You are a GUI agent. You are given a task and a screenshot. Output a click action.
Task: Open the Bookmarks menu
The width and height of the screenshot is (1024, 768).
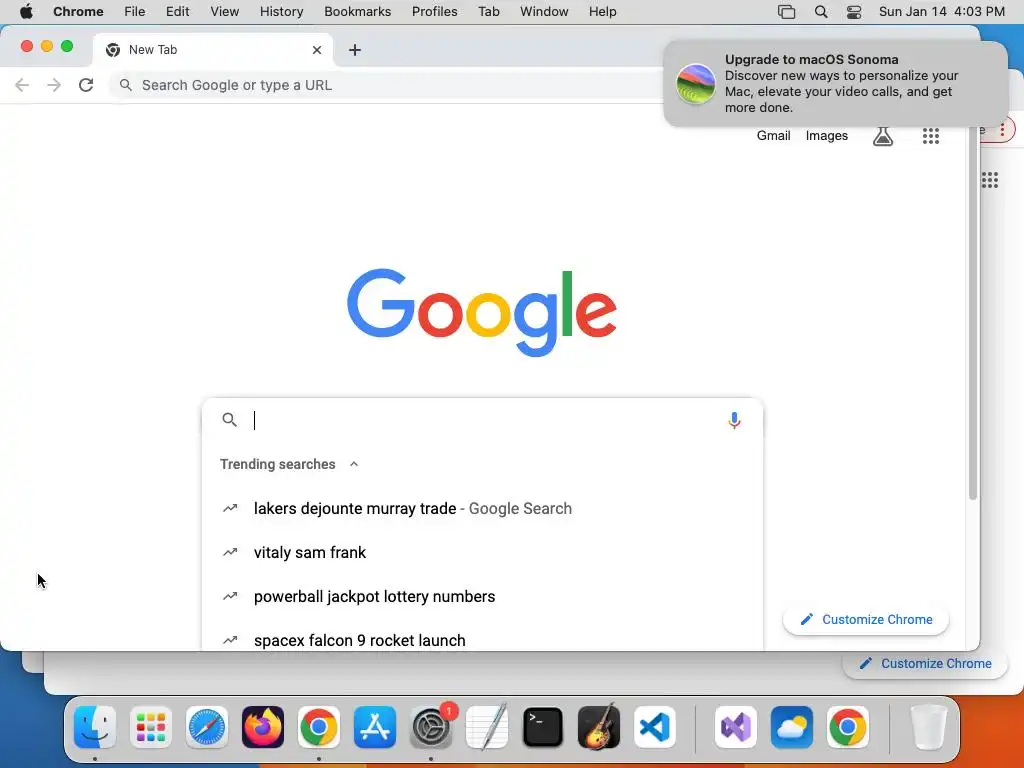click(x=357, y=12)
